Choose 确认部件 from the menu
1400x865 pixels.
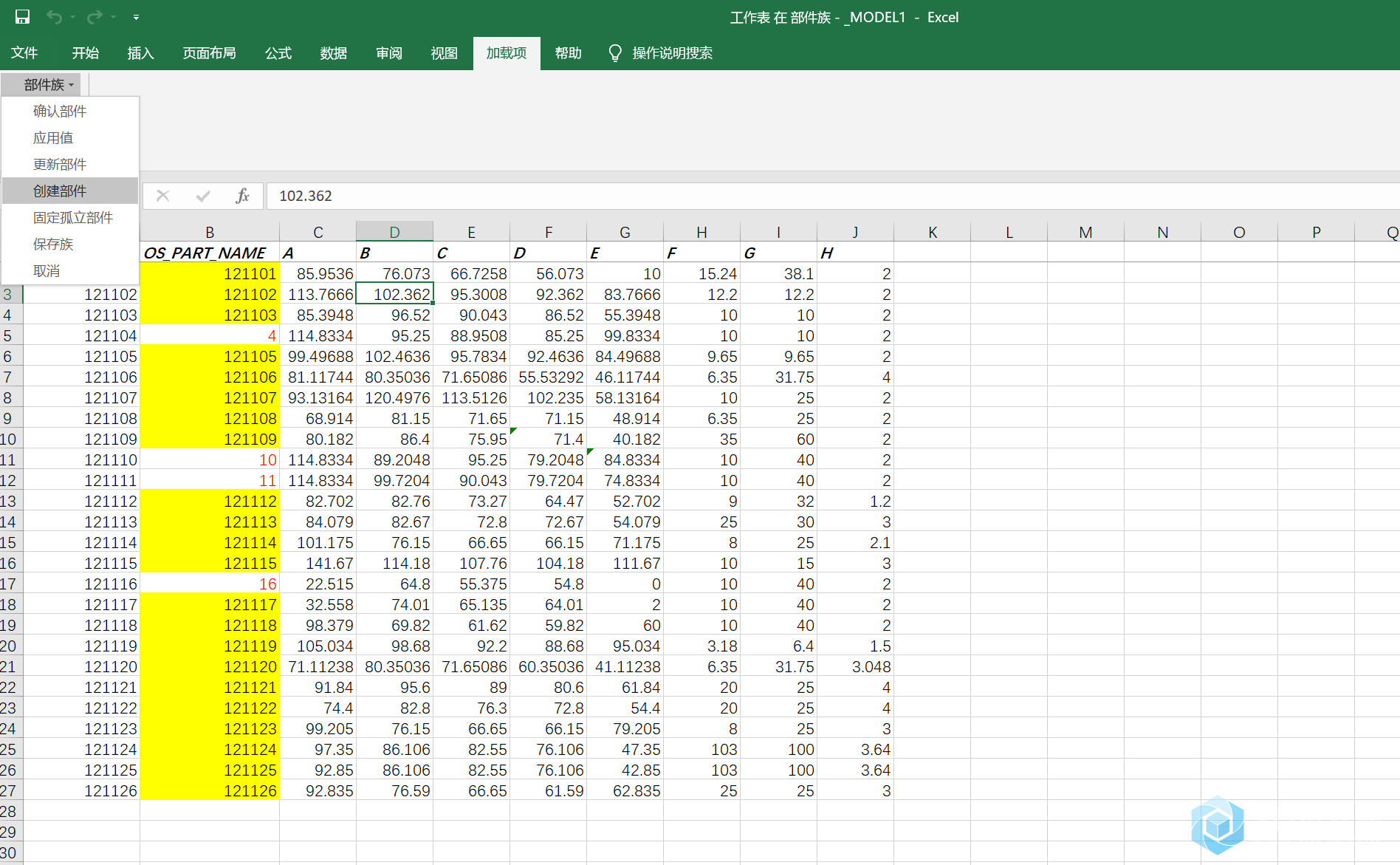click(70, 112)
